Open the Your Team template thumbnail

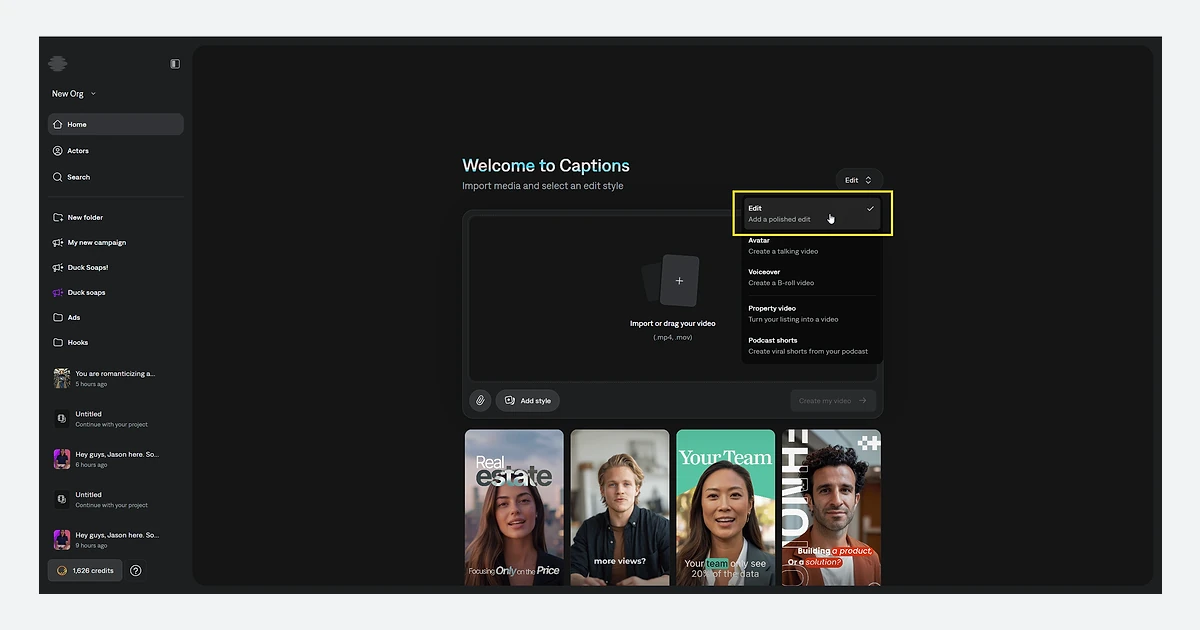click(725, 508)
